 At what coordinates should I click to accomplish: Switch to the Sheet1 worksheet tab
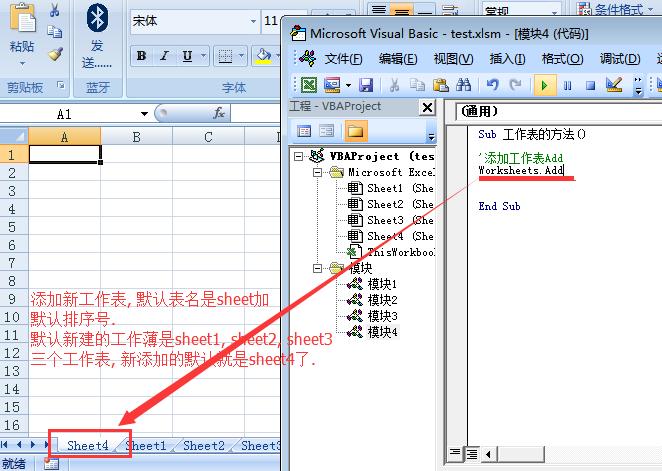147,446
